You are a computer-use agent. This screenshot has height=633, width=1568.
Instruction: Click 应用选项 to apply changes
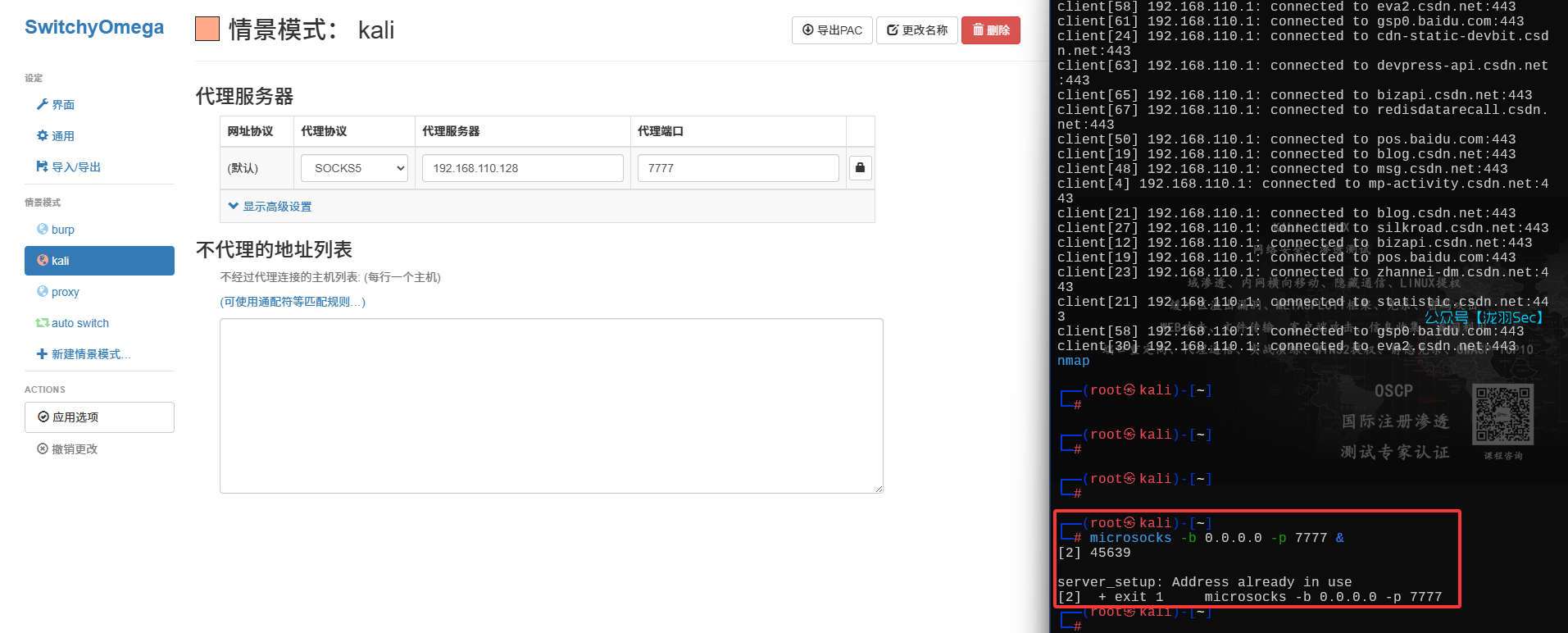(99, 417)
